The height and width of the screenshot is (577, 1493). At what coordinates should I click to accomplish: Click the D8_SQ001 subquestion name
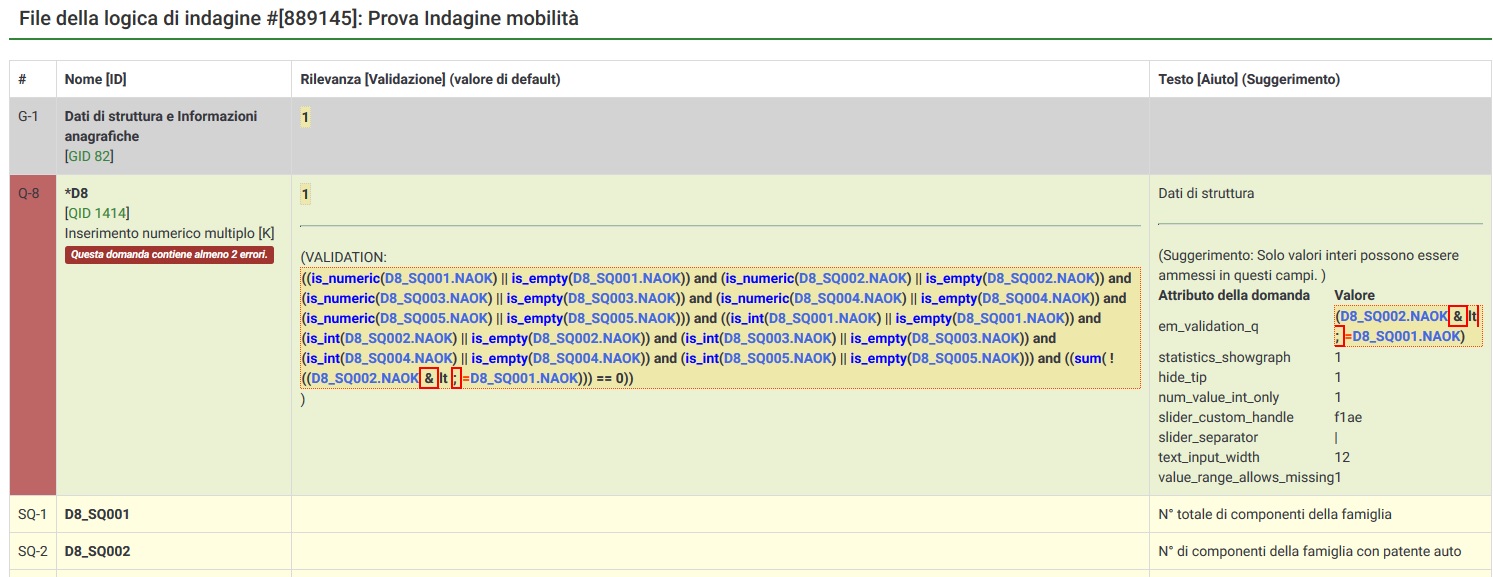tap(97, 514)
